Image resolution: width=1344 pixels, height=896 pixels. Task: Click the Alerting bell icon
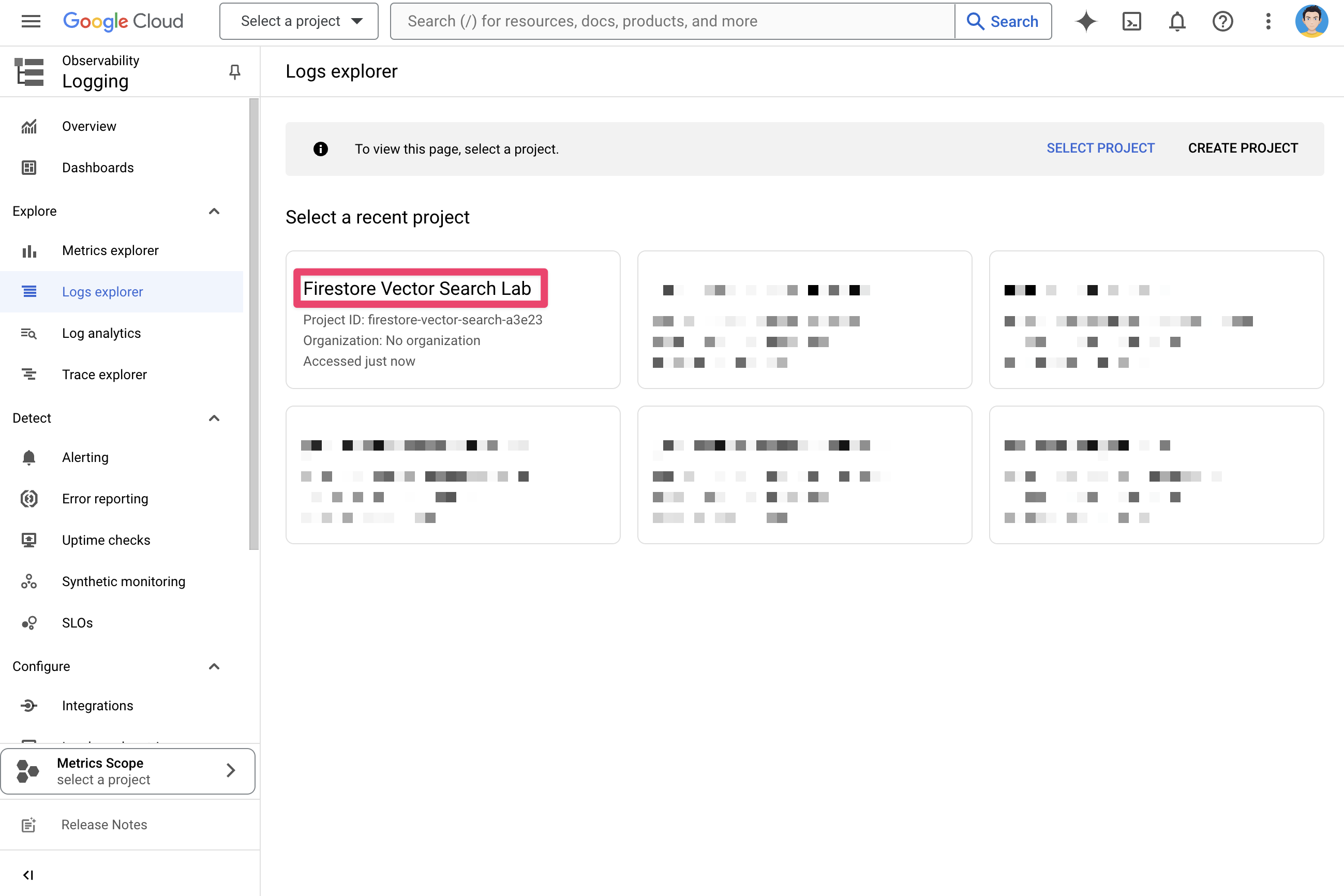(28, 457)
